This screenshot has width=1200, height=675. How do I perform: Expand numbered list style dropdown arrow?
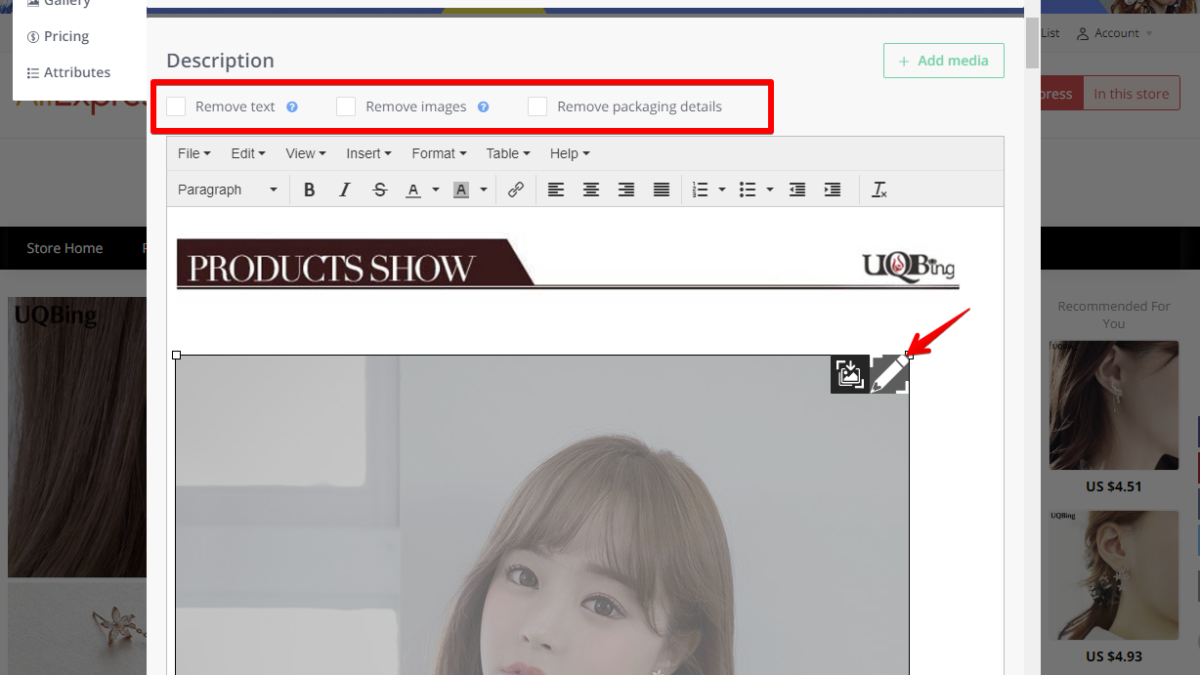pyautogui.click(x=722, y=190)
